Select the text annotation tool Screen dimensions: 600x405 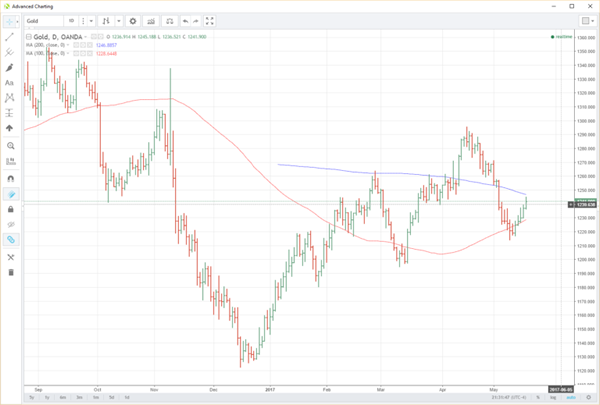(x=10, y=83)
